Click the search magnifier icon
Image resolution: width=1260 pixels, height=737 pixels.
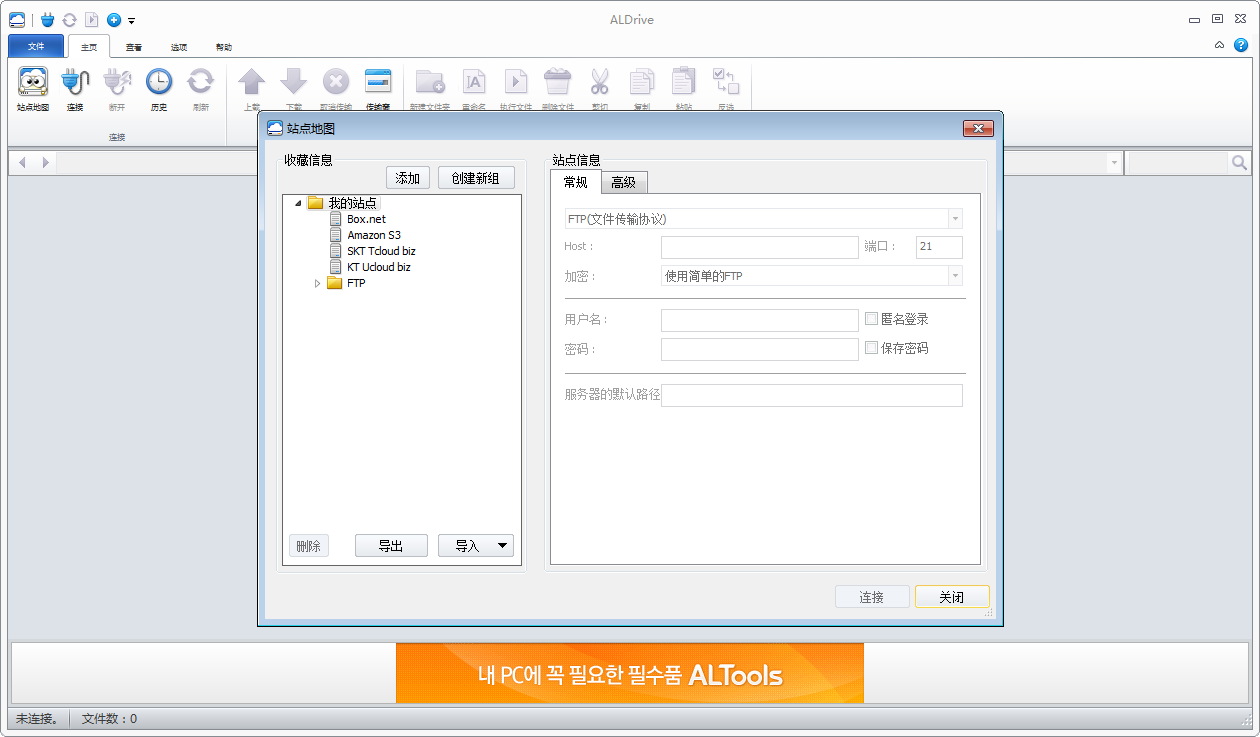tap(1239, 162)
